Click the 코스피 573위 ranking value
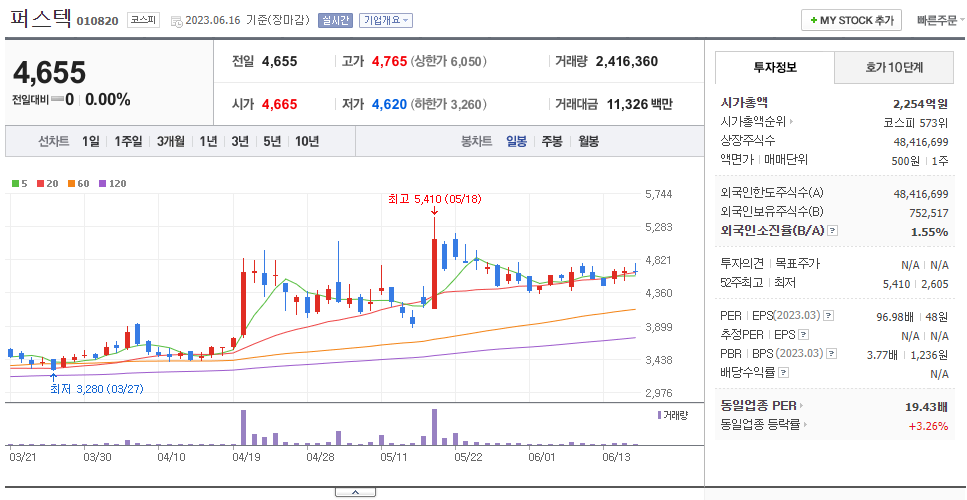Viewport: 967px width, 500px height. coord(916,122)
